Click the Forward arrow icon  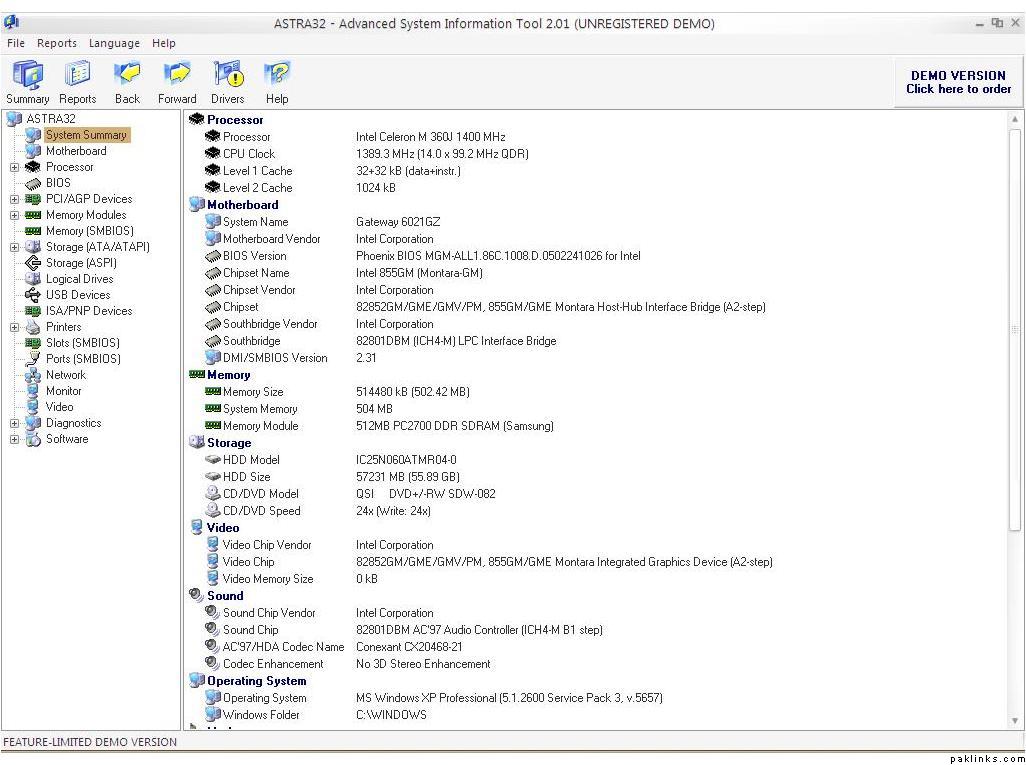(177, 75)
